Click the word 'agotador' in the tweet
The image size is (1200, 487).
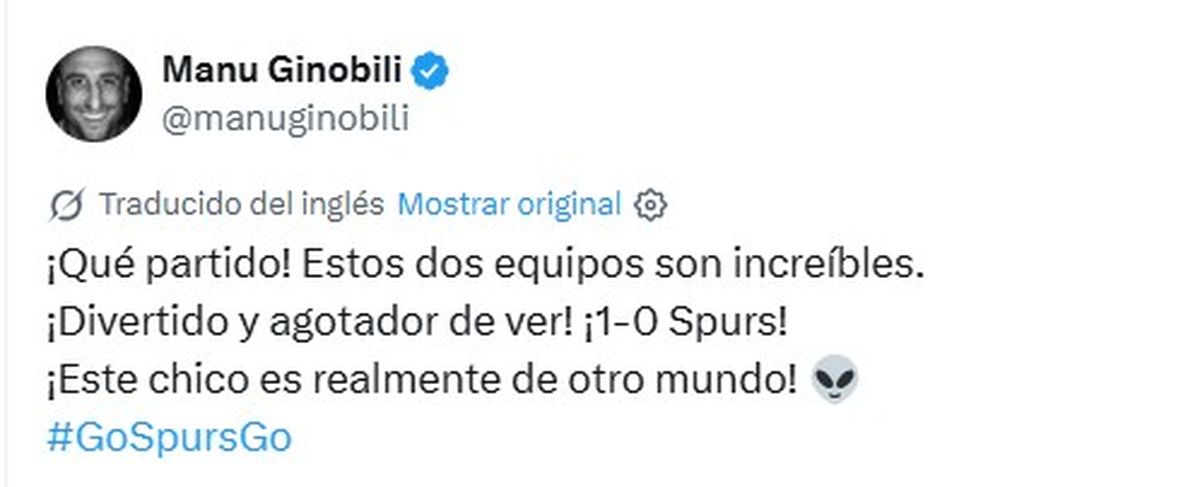tap(344, 327)
